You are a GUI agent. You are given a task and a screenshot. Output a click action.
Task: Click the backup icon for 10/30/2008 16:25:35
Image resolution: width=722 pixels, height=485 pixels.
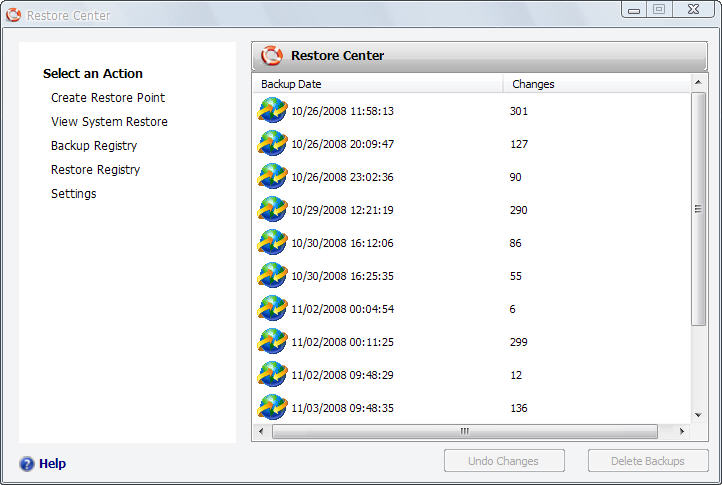(x=272, y=275)
